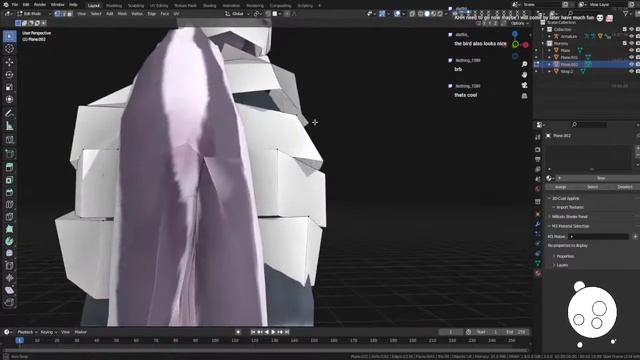640x360 pixels.
Task: Play the animation forward
Action: click(273, 332)
